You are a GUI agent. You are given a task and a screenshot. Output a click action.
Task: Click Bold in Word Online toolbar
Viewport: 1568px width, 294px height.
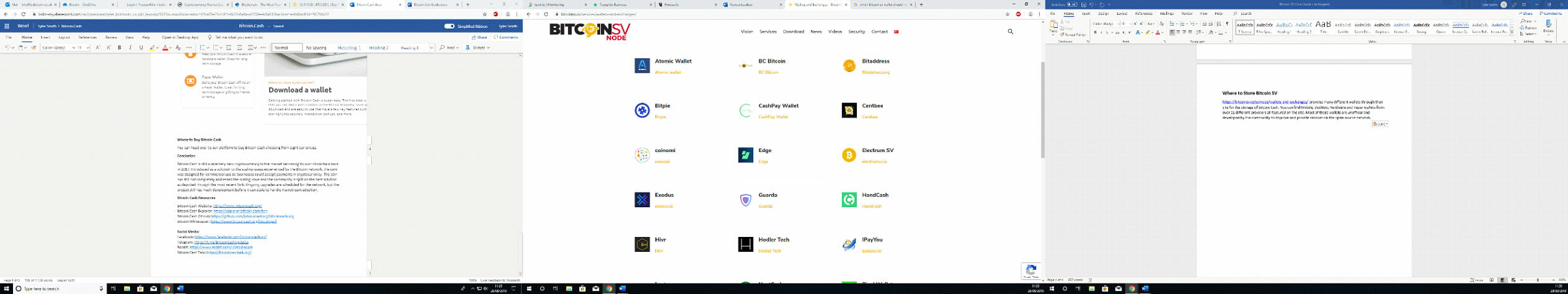point(120,48)
